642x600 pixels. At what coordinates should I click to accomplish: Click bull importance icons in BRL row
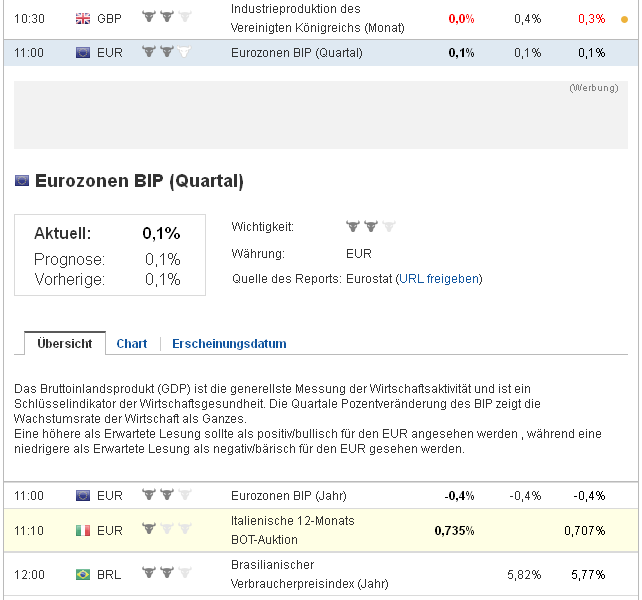click(x=166, y=573)
